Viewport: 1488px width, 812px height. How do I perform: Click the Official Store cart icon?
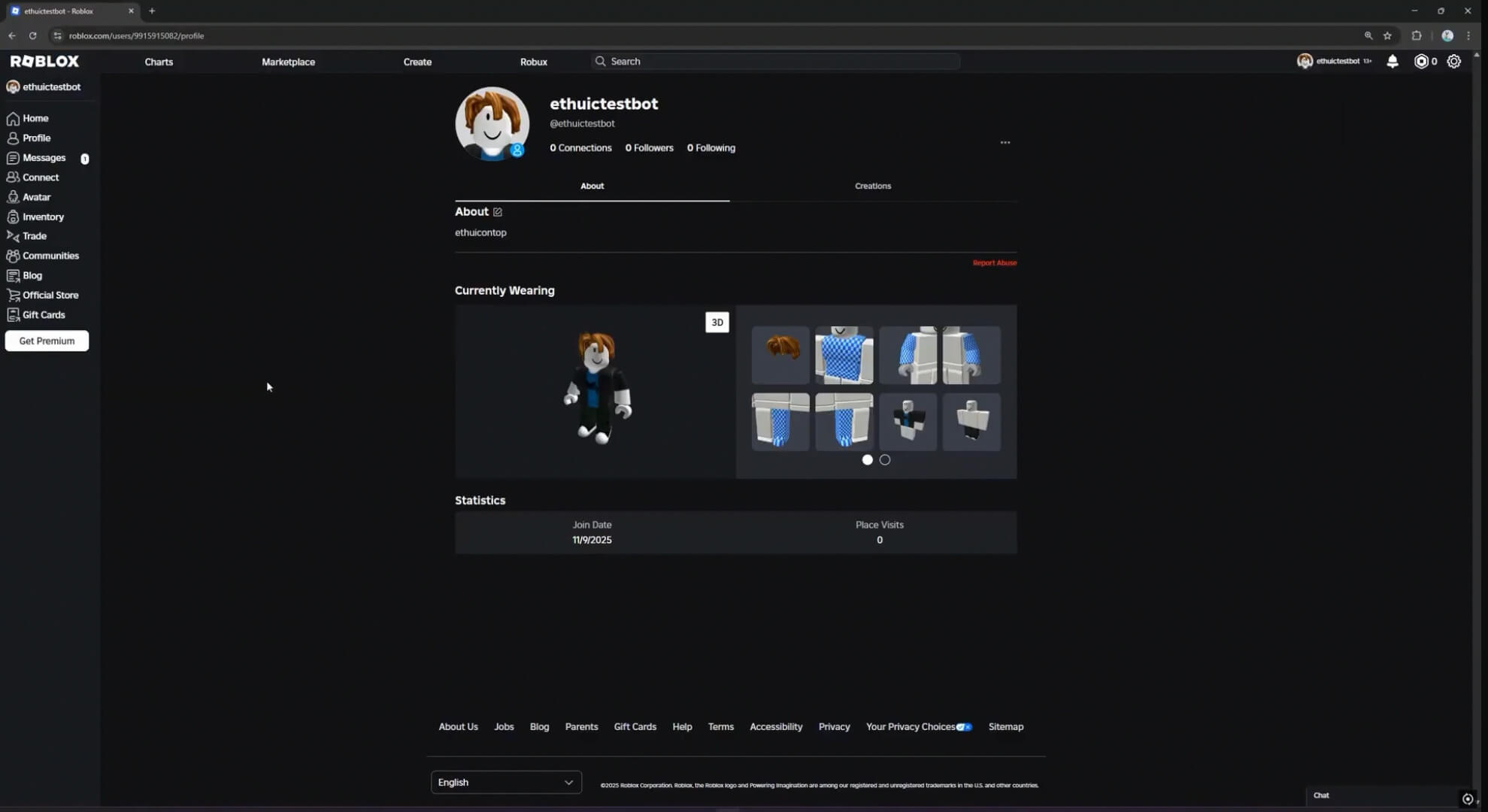[13, 295]
